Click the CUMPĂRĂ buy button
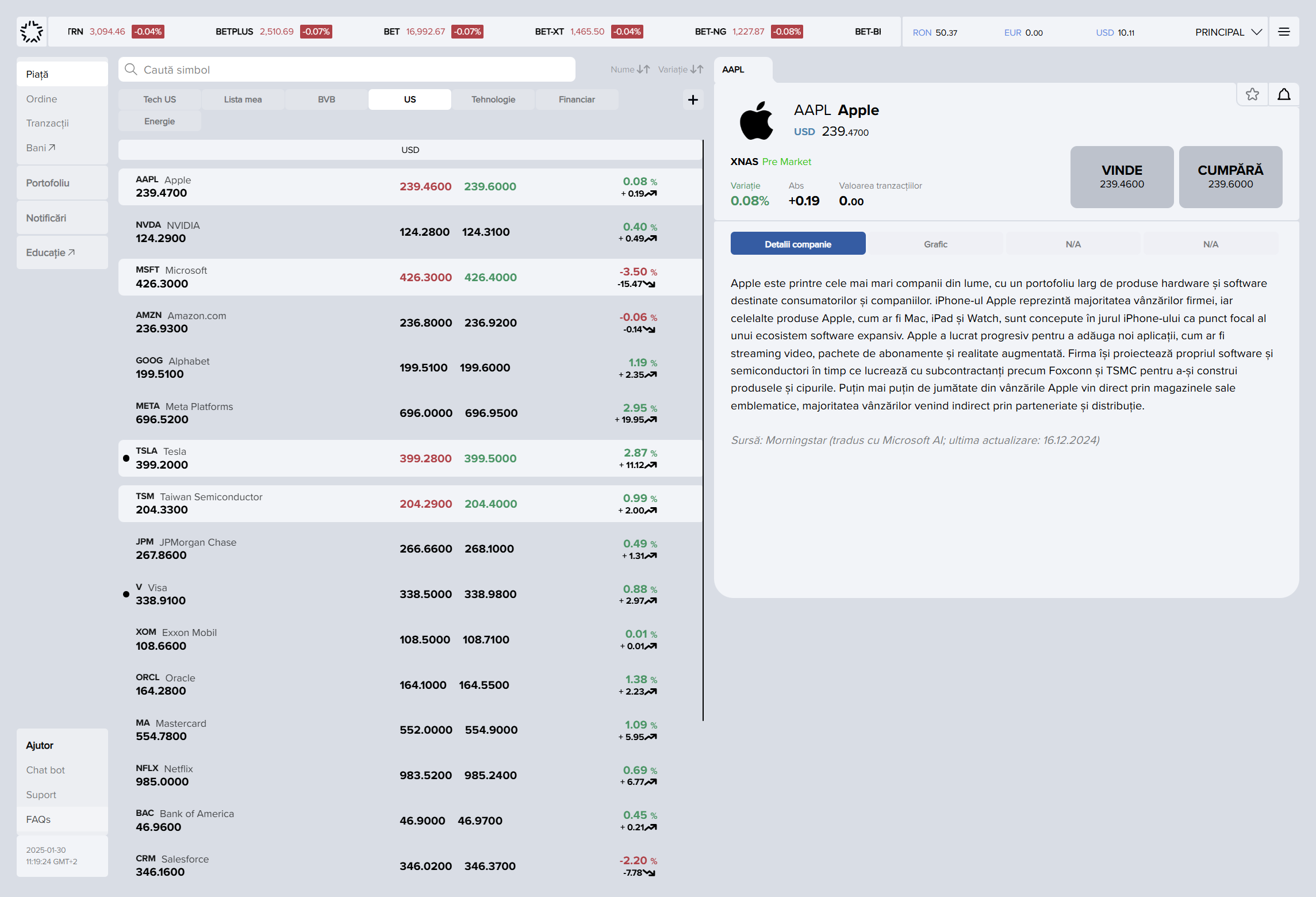The width and height of the screenshot is (1316, 897). 1230,177
